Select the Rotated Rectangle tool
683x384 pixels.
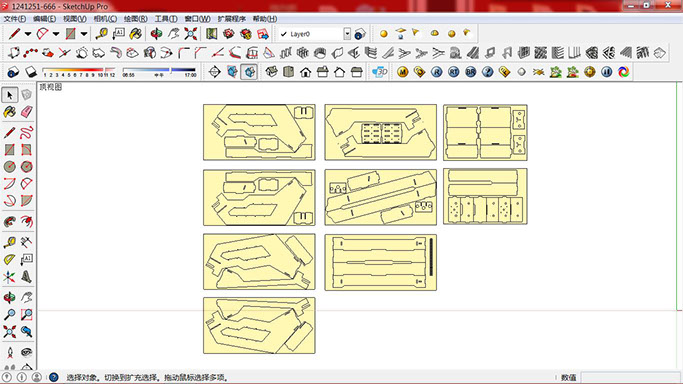click(27, 150)
